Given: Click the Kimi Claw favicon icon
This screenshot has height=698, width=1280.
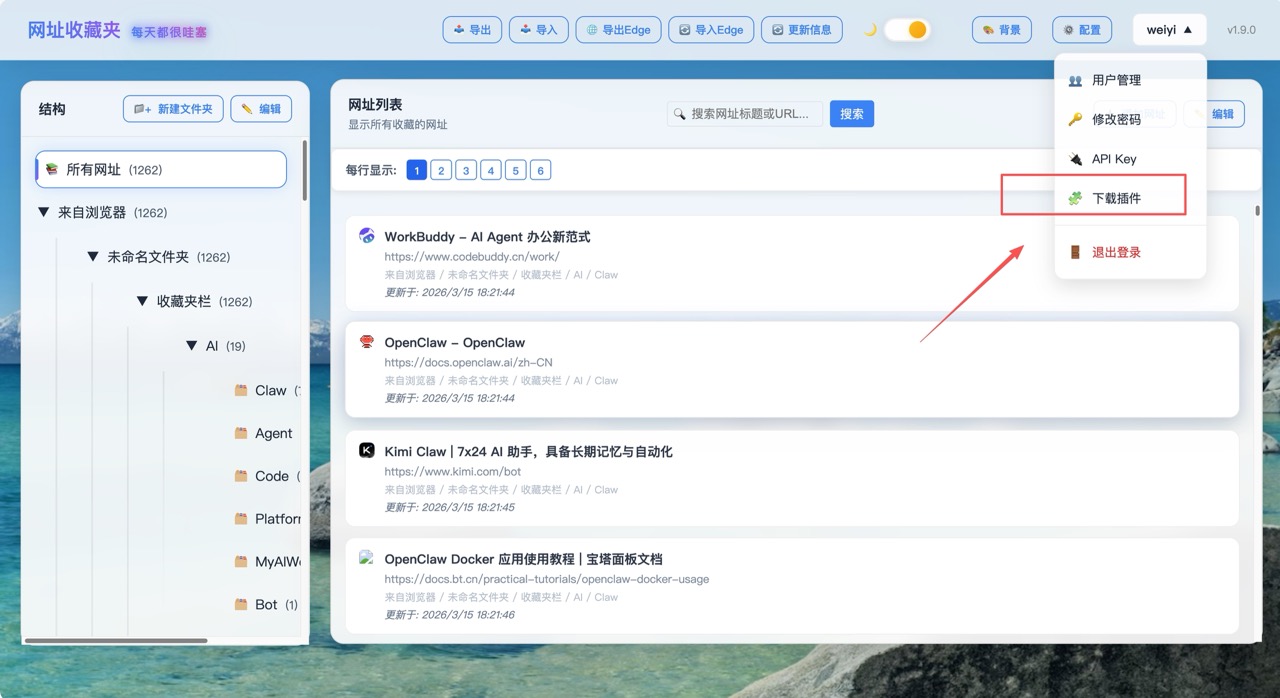Looking at the screenshot, I should click(367, 451).
